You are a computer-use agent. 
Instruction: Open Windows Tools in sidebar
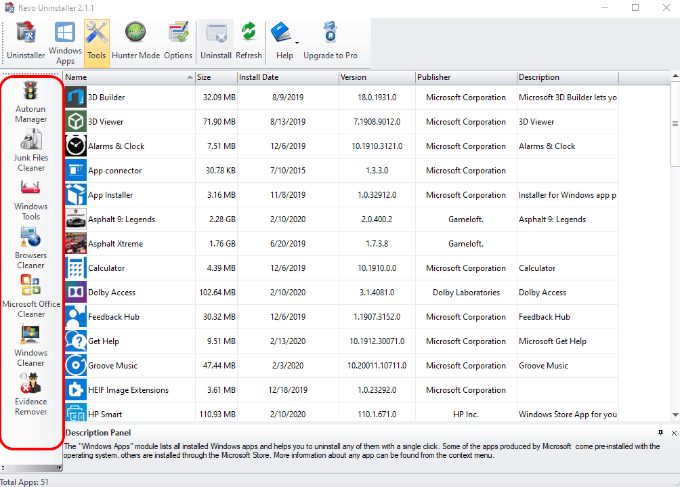click(x=31, y=200)
